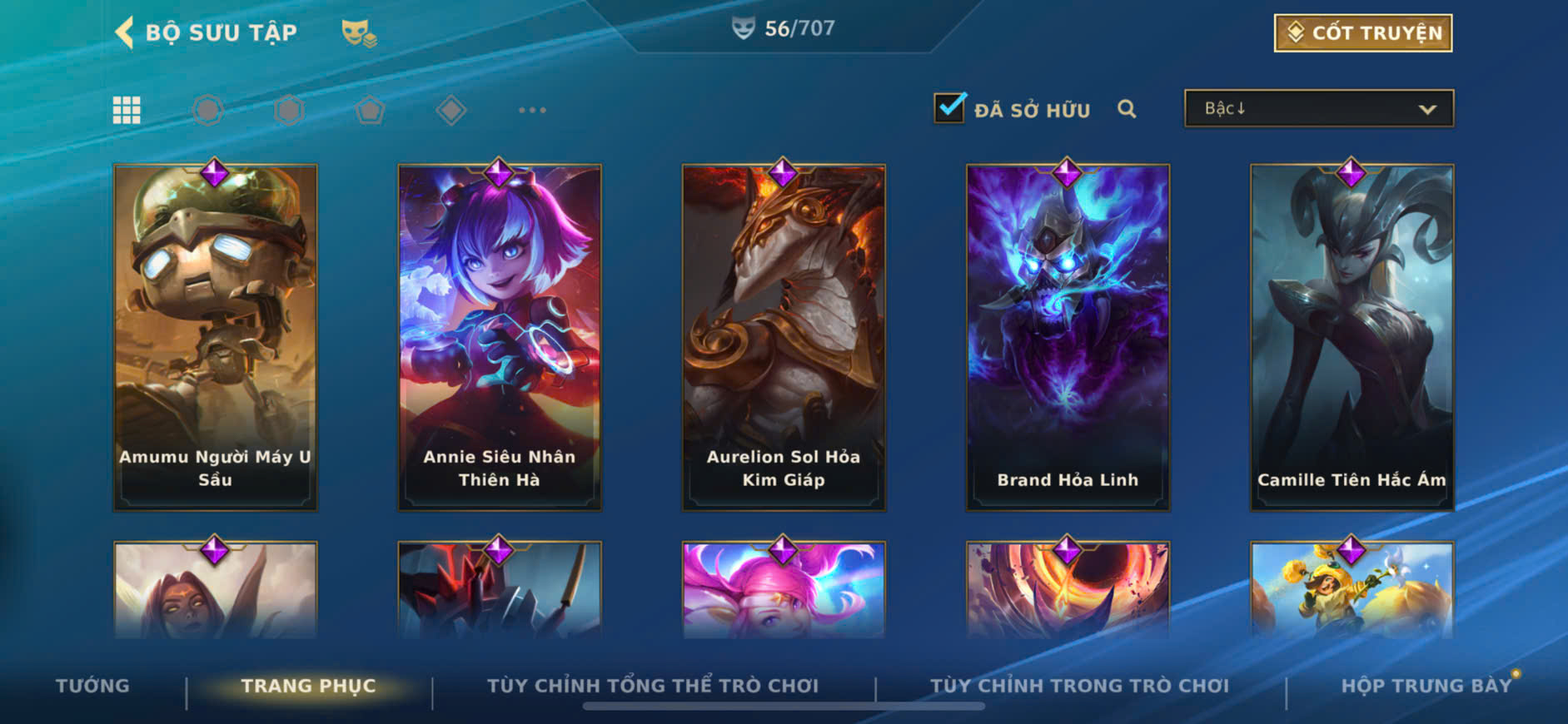1568x724 pixels.
Task: Click the Bậc dropdown chevron arrow
Action: (1427, 110)
